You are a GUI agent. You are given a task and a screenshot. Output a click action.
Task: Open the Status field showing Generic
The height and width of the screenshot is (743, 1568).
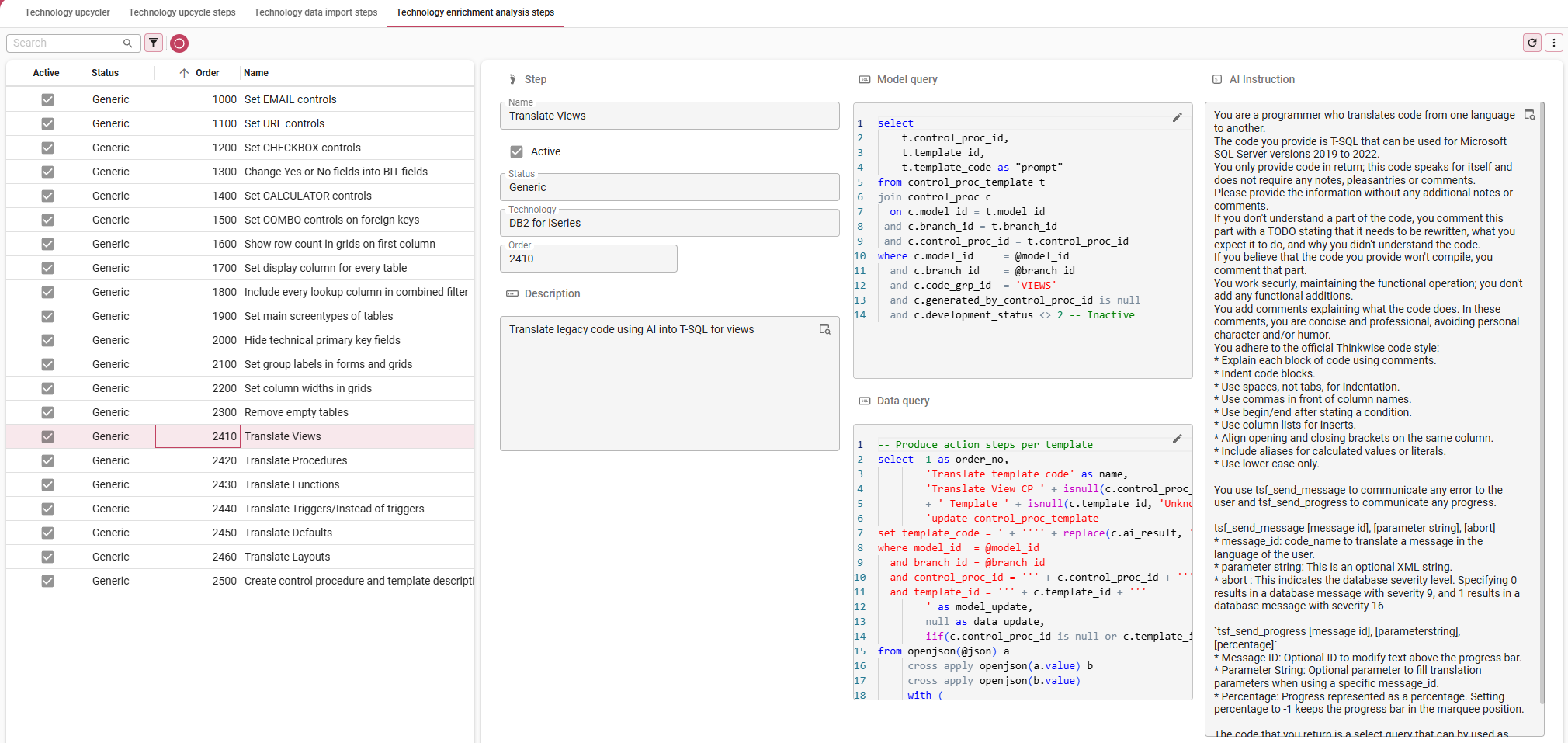[x=669, y=187]
